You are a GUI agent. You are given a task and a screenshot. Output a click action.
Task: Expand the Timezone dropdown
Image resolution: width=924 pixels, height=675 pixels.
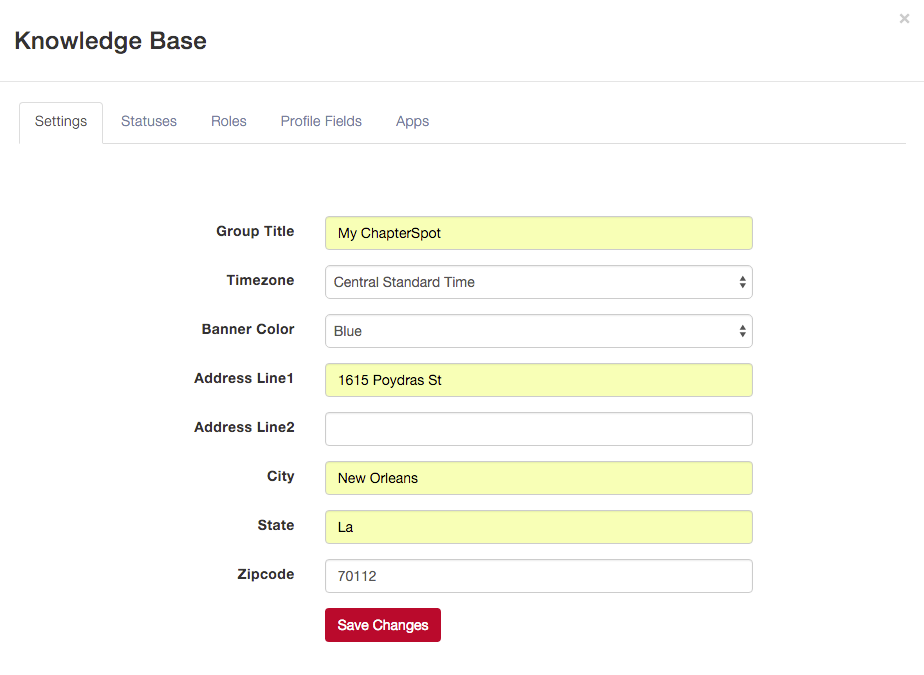[539, 282]
